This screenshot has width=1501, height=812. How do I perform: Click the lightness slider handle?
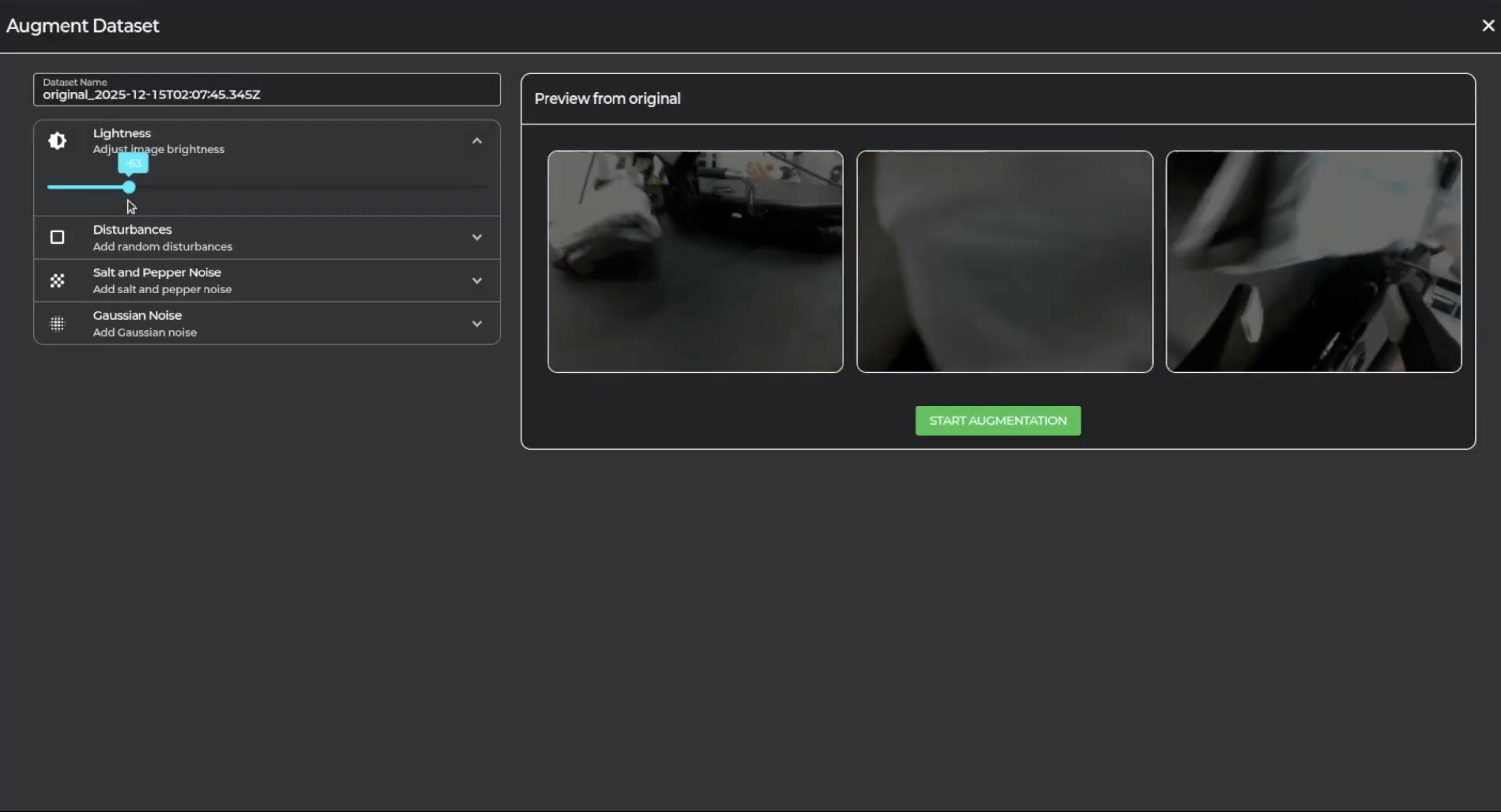pyautogui.click(x=129, y=187)
